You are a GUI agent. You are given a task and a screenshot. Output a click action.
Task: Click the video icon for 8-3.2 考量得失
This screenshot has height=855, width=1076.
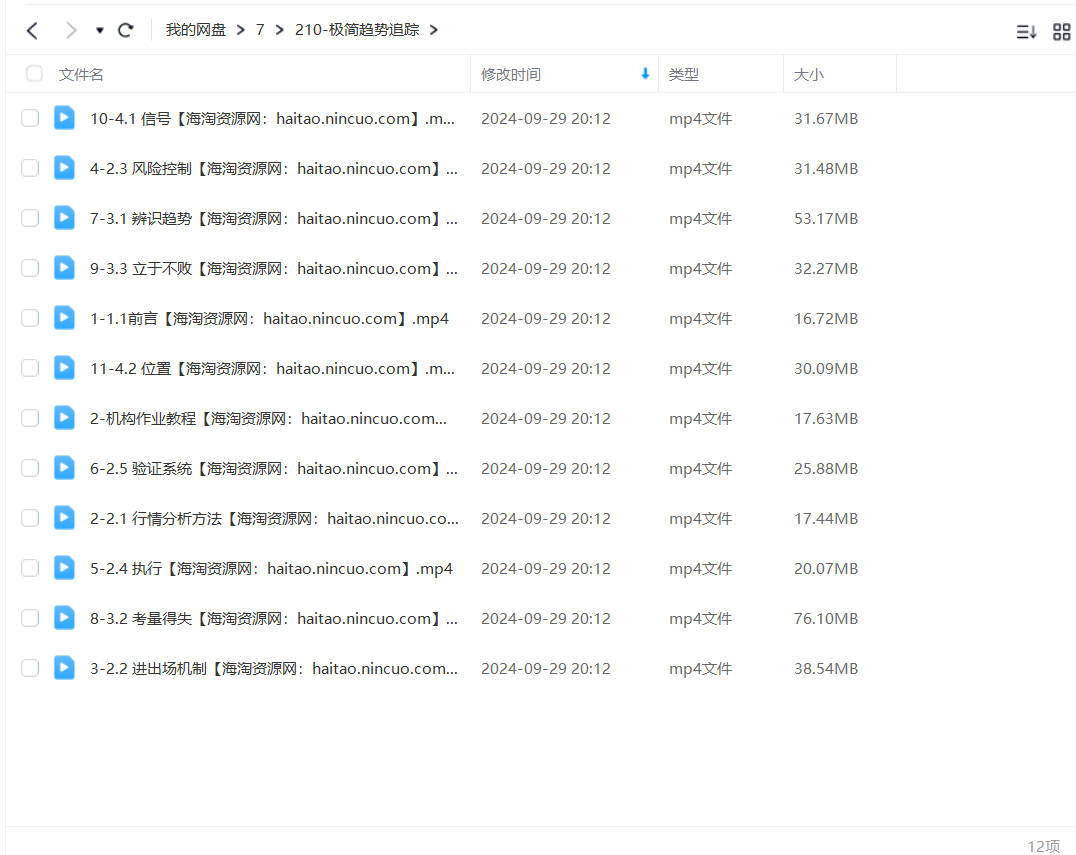click(x=65, y=618)
